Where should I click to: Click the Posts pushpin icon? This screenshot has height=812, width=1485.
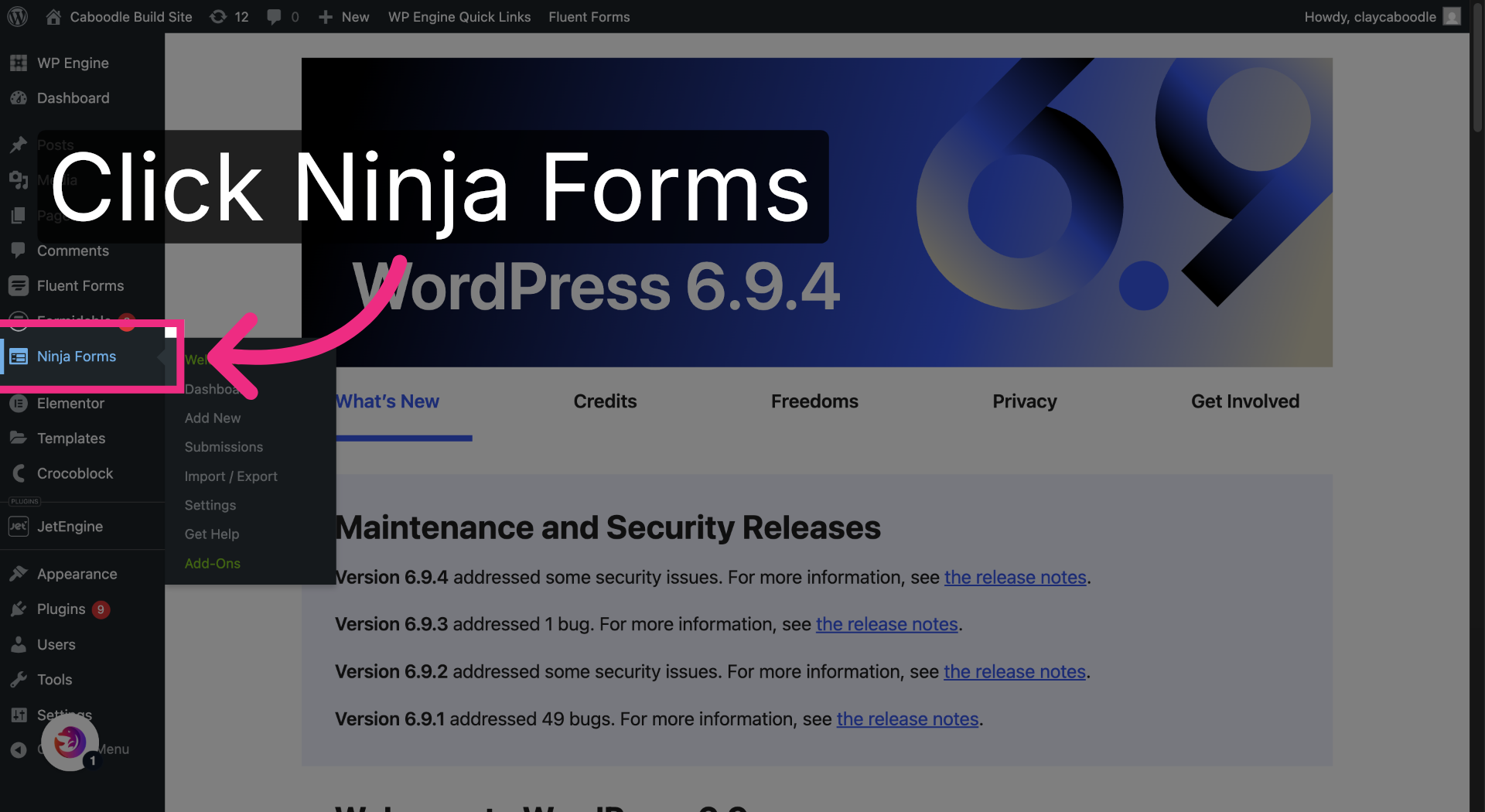pos(19,145)
